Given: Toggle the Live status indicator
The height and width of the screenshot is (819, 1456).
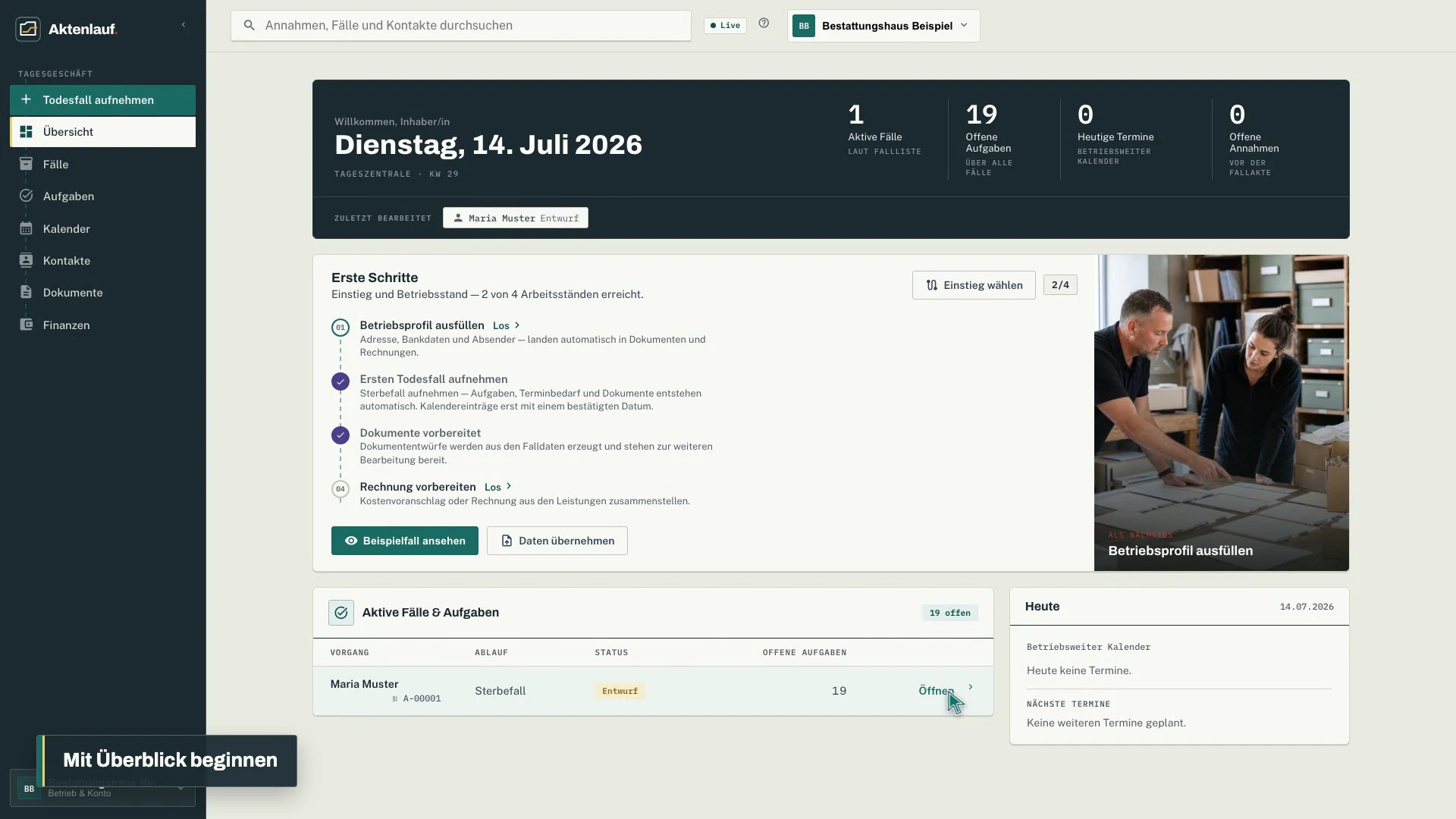Looking at the screenshot, I should click(x=725, y=25).
